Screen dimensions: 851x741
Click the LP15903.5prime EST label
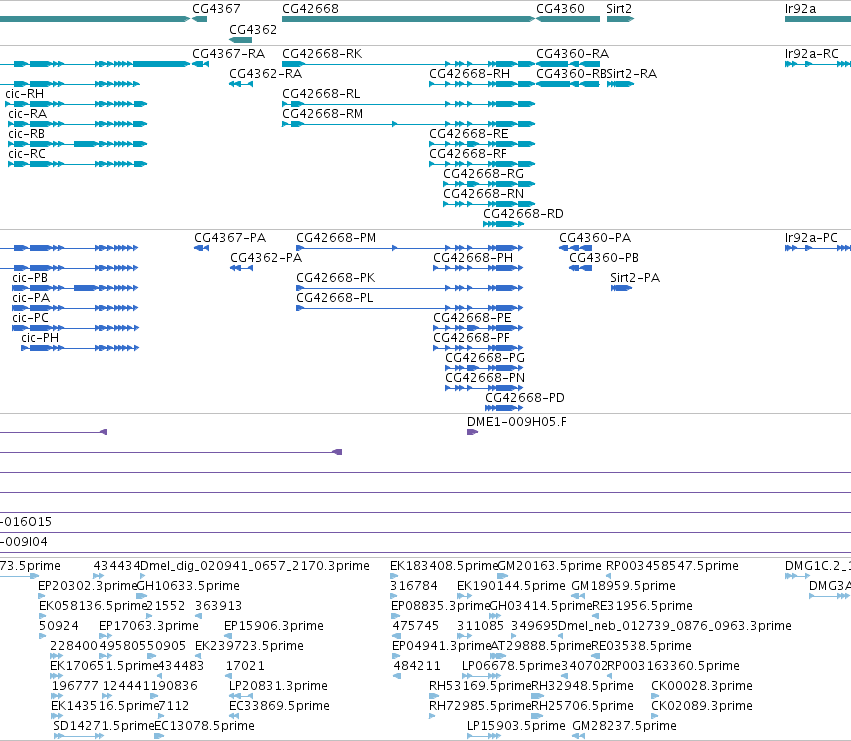coord(516,726)
